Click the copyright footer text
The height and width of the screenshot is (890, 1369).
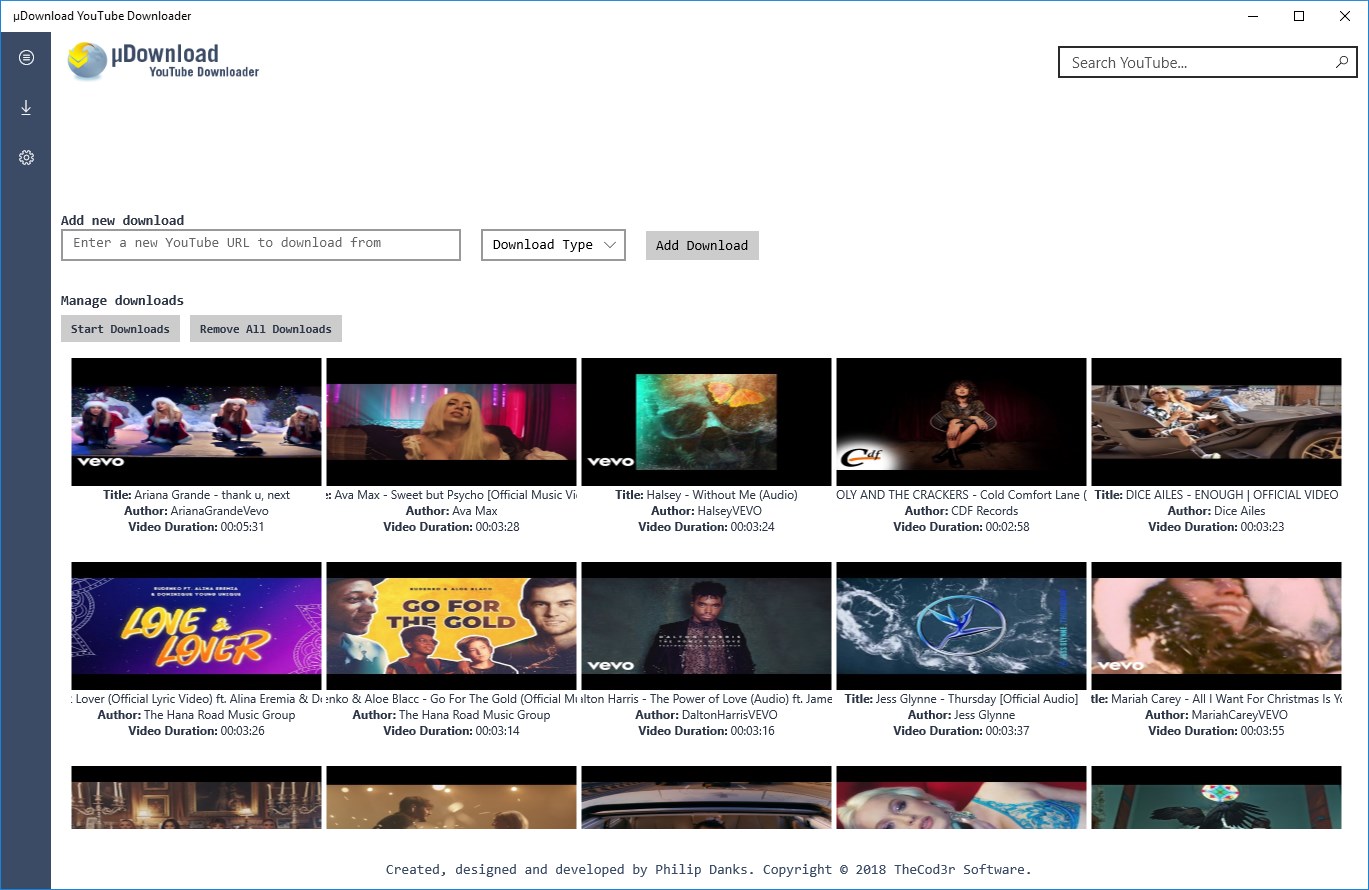(708, 869)
